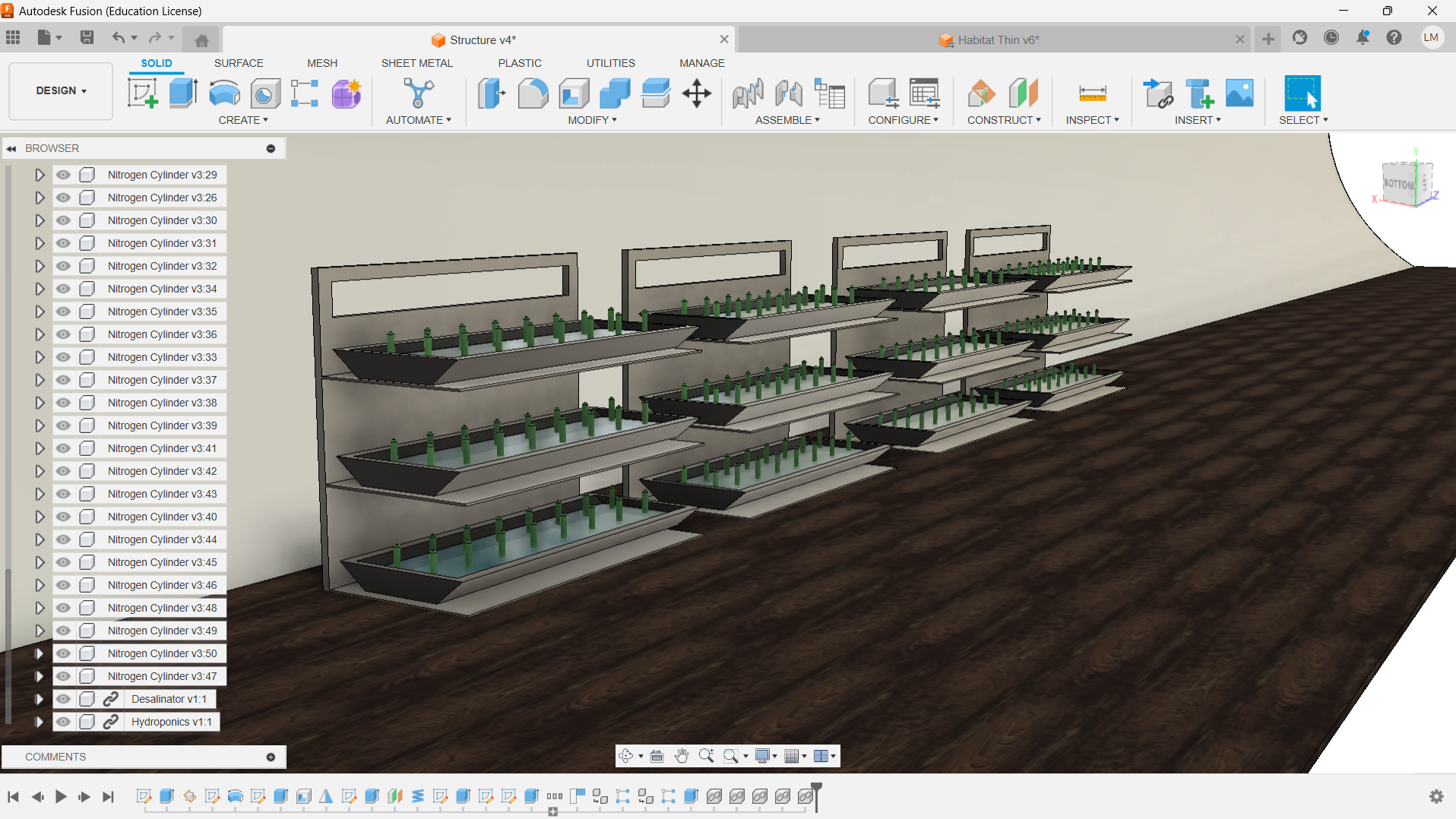1456x819 pixels.
Task: Activate the Select tool icon
Action: click(x=1302, y=93)
